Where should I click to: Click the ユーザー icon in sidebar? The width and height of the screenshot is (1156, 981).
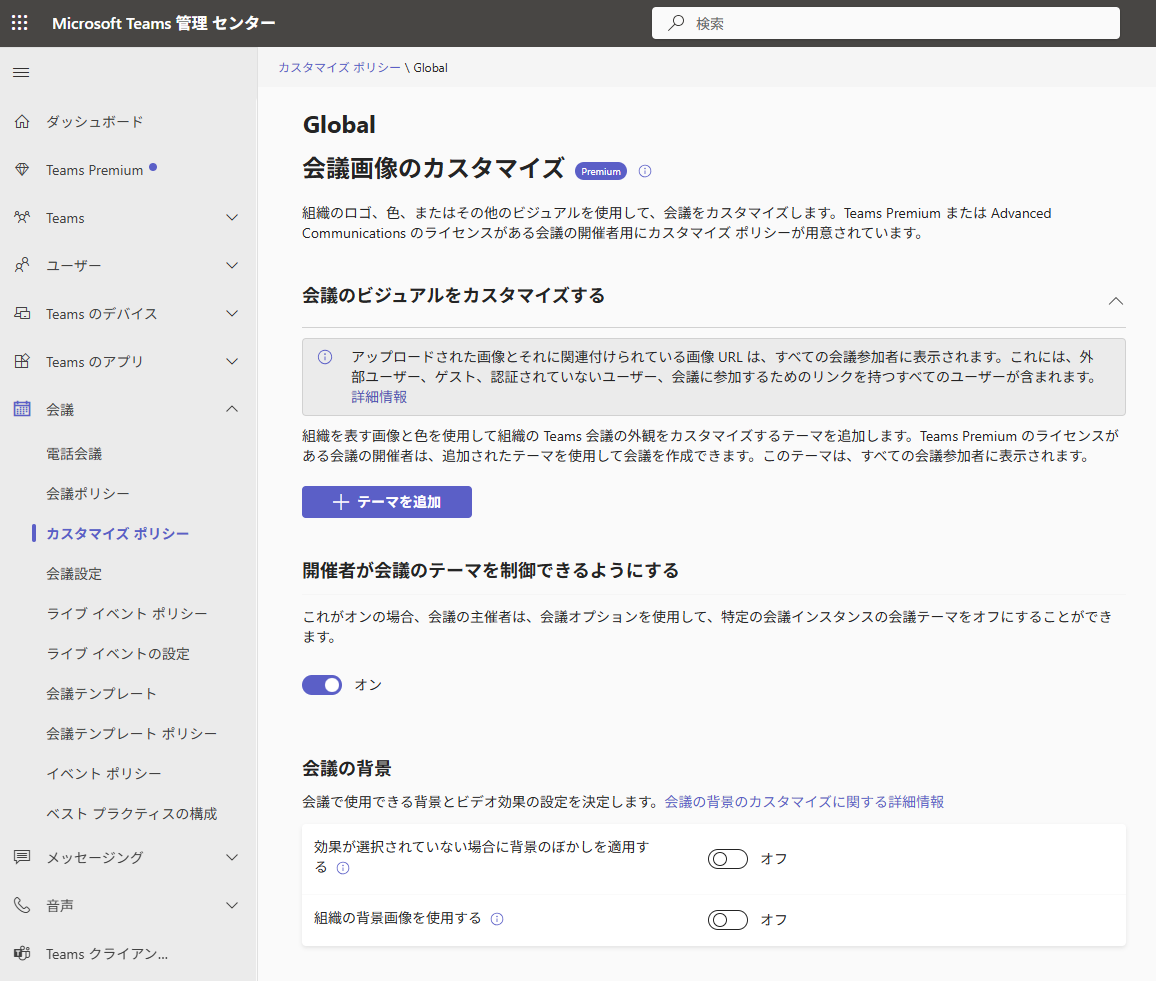(22, 265)
